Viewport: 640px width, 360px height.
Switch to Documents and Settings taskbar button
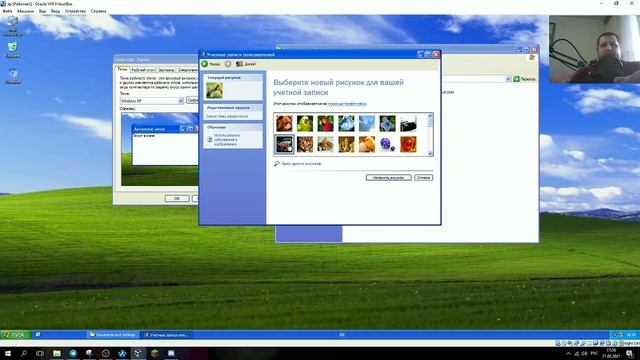(x=113, y=335)
